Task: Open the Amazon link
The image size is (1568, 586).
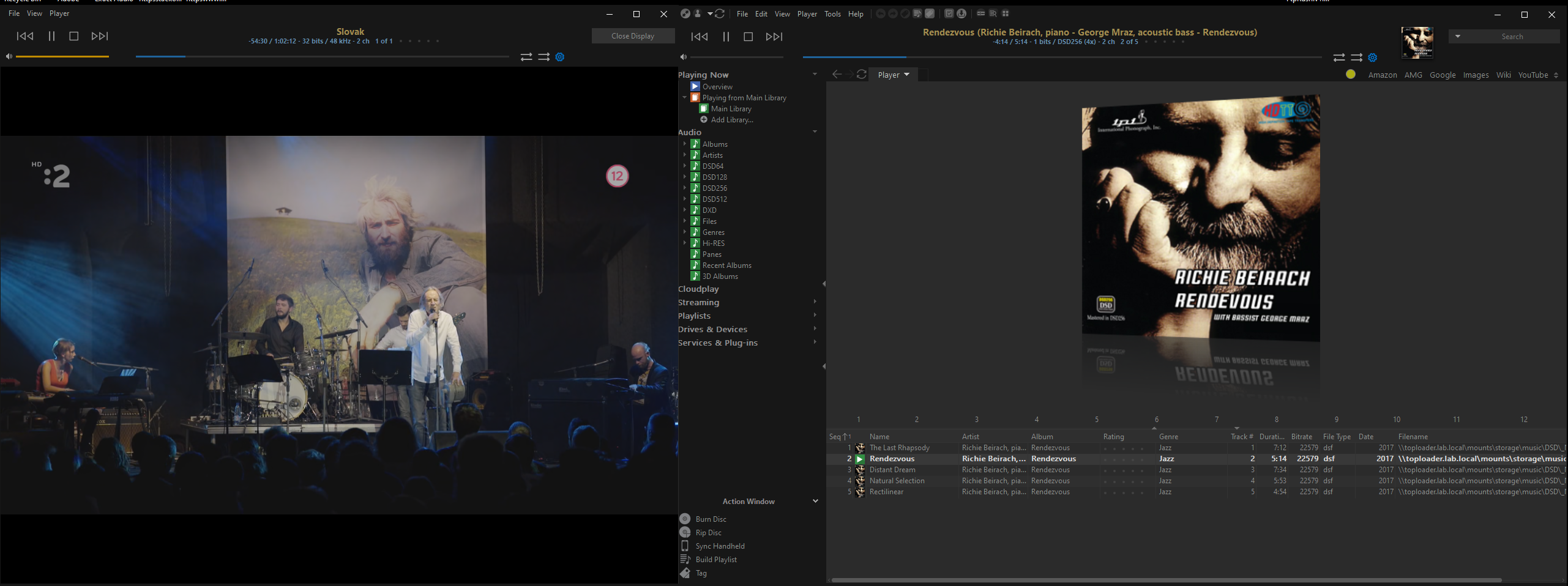Action: (1383, 75)
